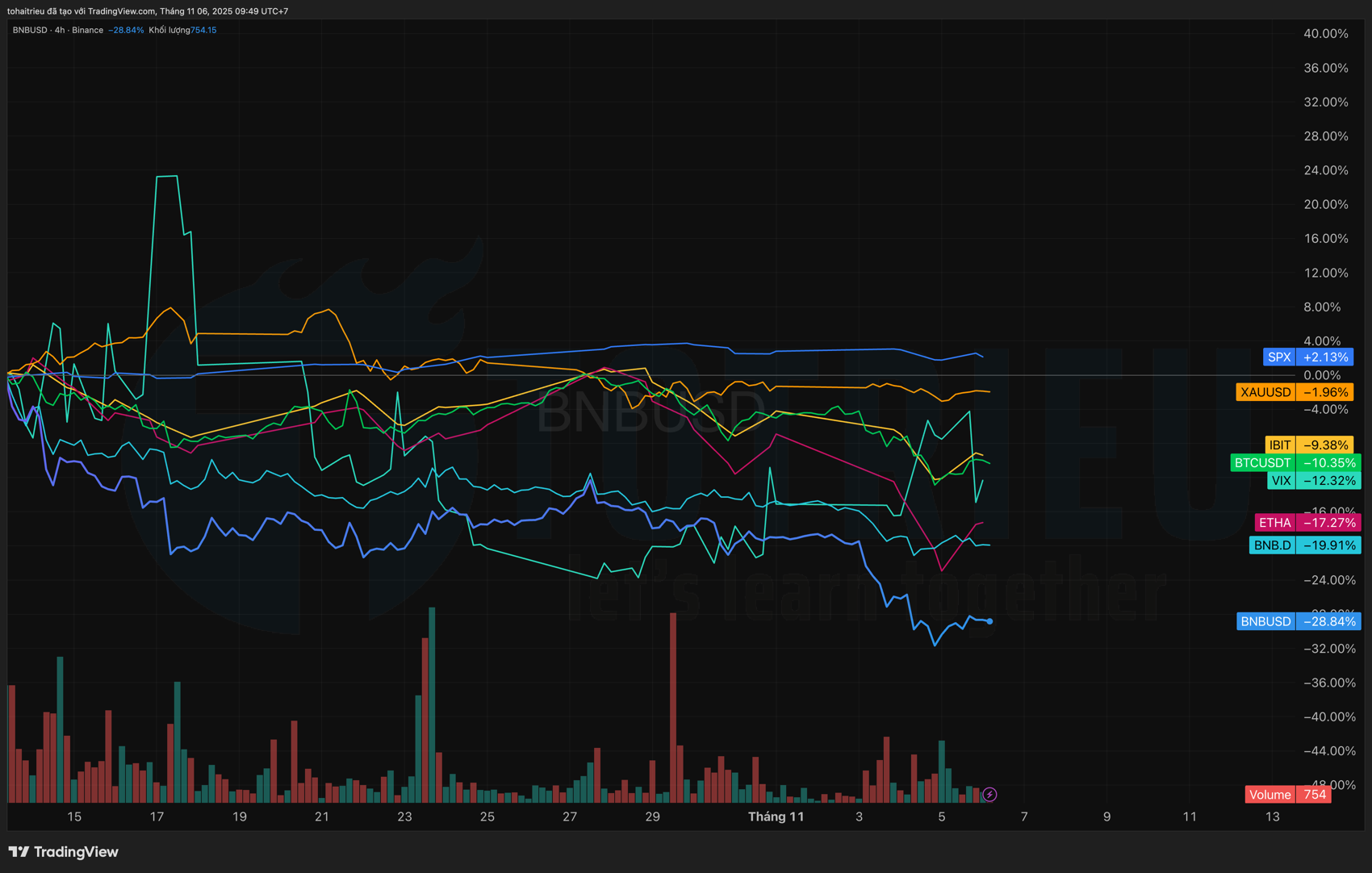The image size is (1372, 873).
Task: Click the red Volume label
Action: click(1270, 795)
